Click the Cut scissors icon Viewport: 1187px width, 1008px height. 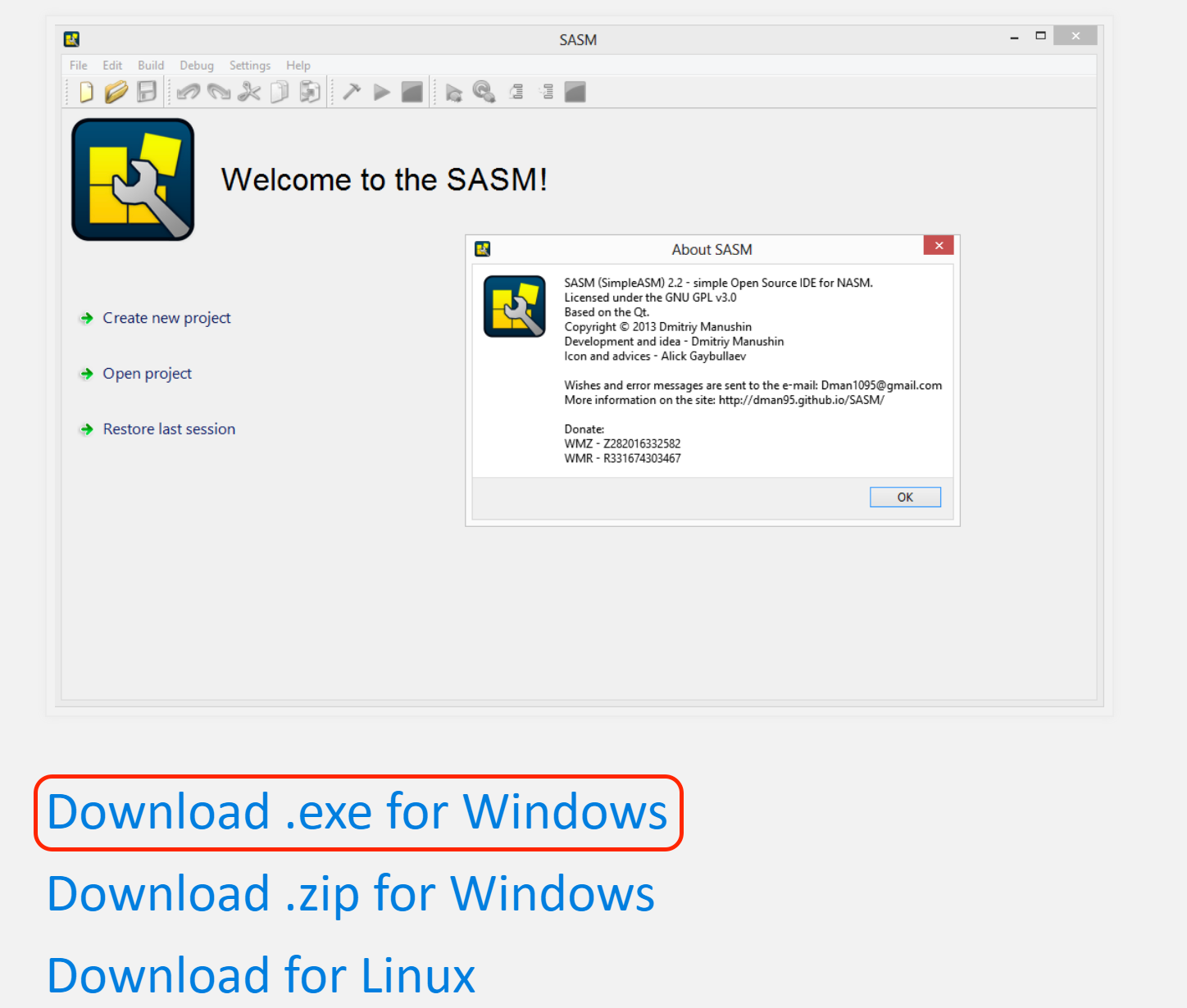pos(249,92)
